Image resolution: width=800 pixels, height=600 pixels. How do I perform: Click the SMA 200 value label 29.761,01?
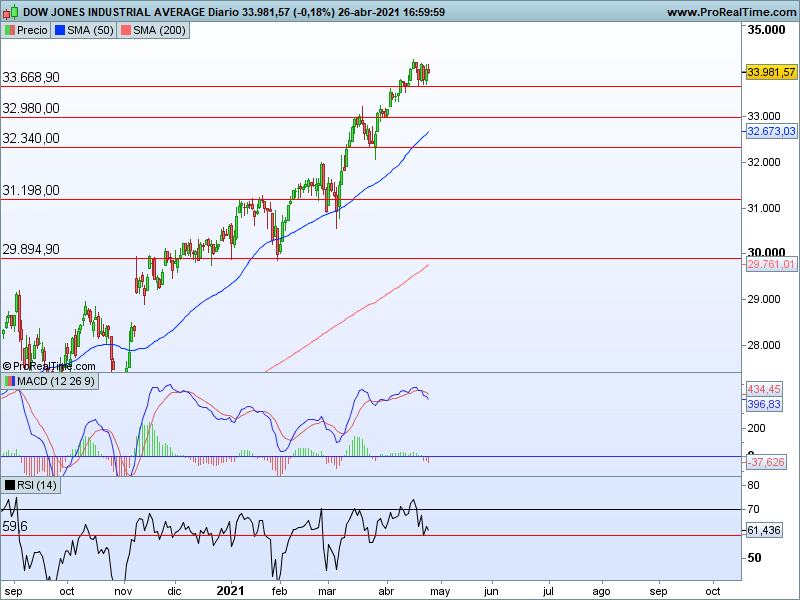pos(771,264)
